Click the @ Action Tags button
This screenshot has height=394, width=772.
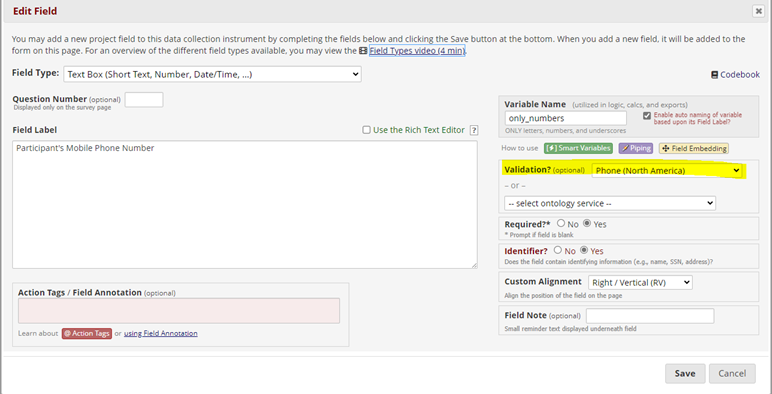(87, 333)
